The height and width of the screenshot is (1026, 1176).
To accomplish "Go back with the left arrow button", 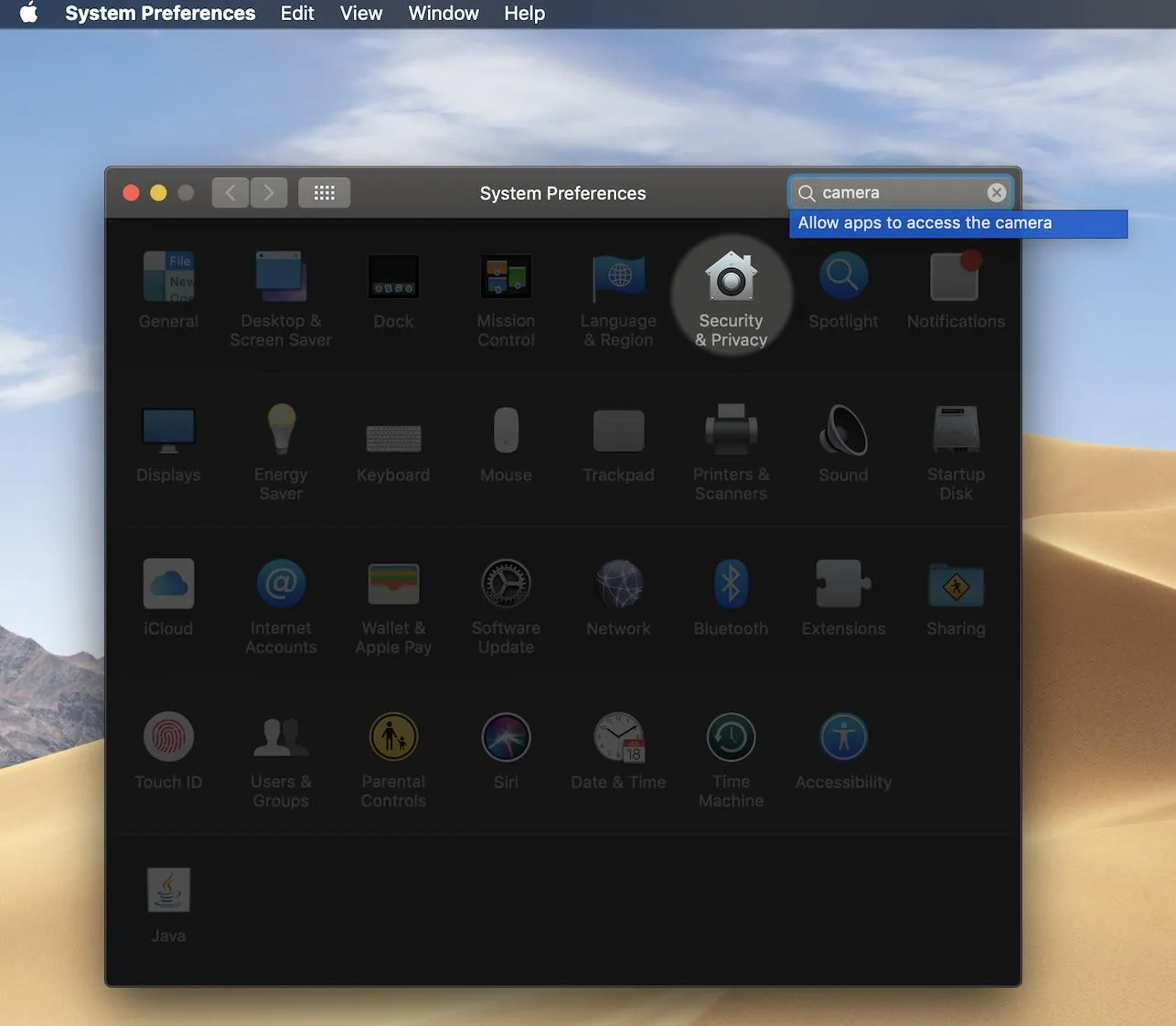I will [x=230, y=193].
